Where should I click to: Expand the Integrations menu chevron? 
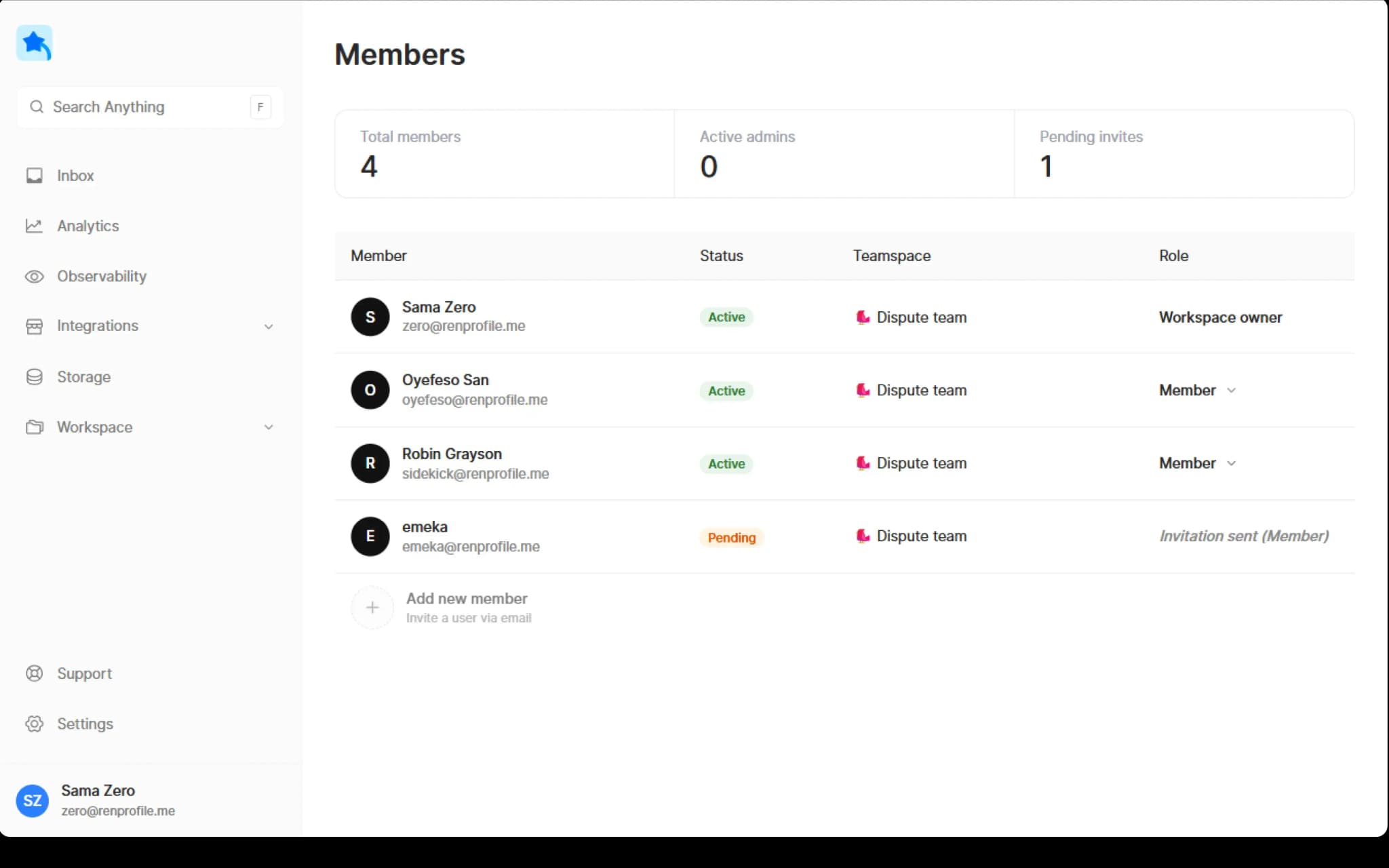coord(269,327)
